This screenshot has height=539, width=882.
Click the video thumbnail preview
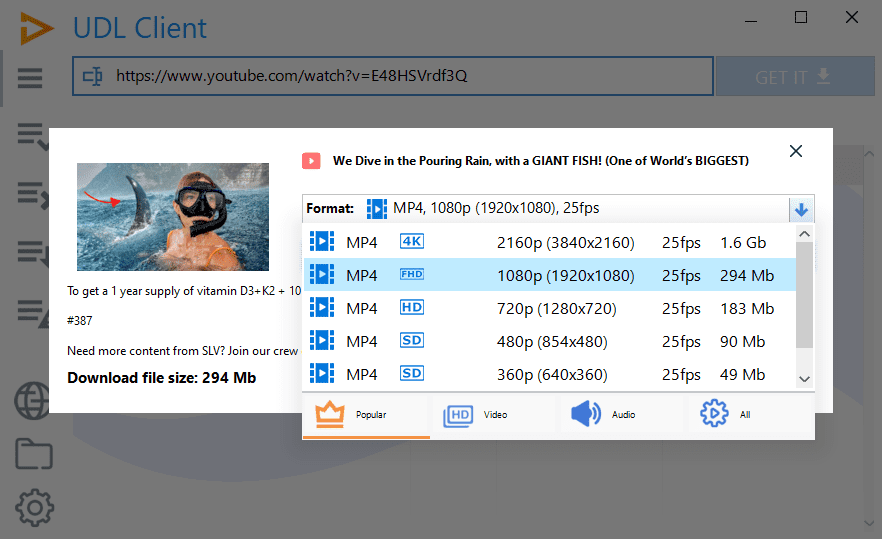[x=173, y=217]
